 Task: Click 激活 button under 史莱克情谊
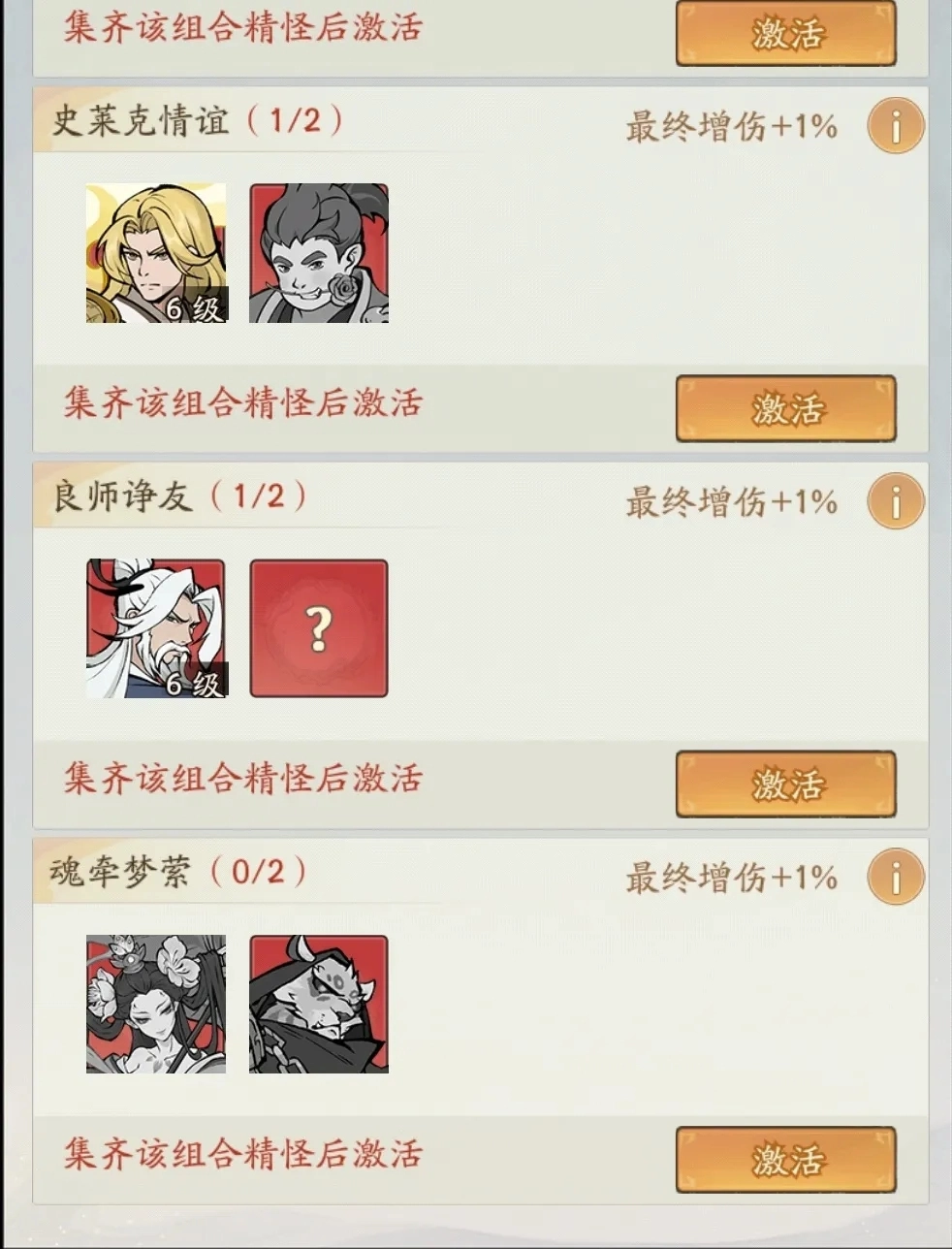(785, 408)
